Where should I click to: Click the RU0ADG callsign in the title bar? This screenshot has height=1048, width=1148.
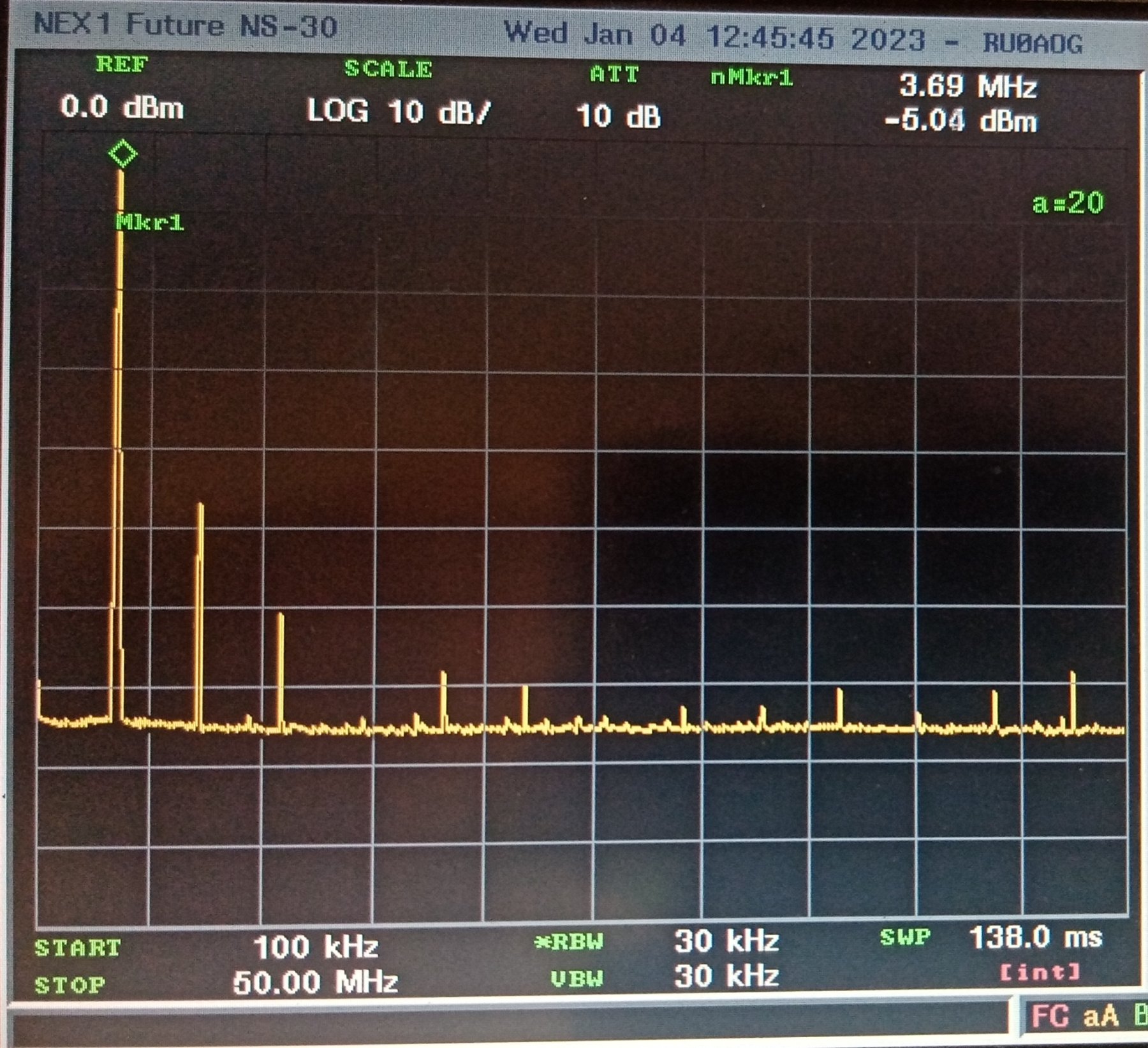coord(1033,43)
